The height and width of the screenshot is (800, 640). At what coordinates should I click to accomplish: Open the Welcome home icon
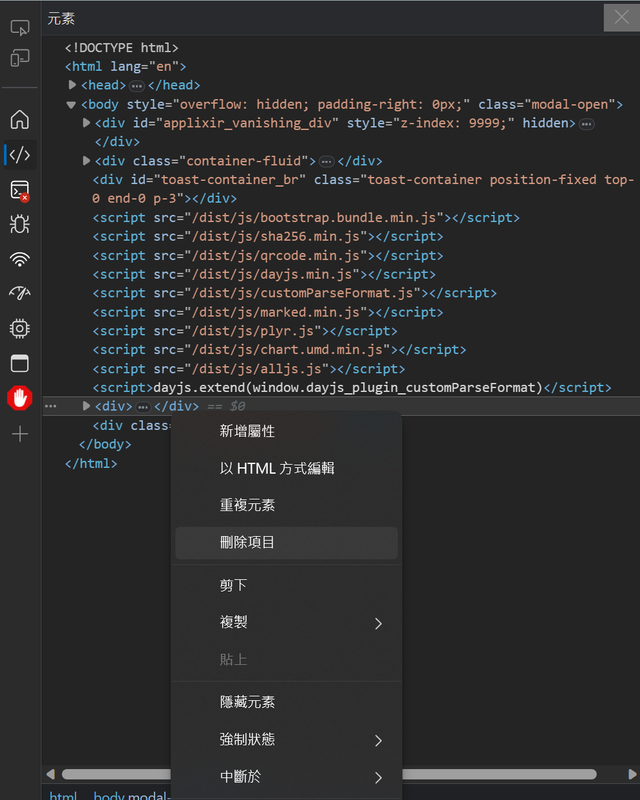pyautogui.click(x=20, y=119)
